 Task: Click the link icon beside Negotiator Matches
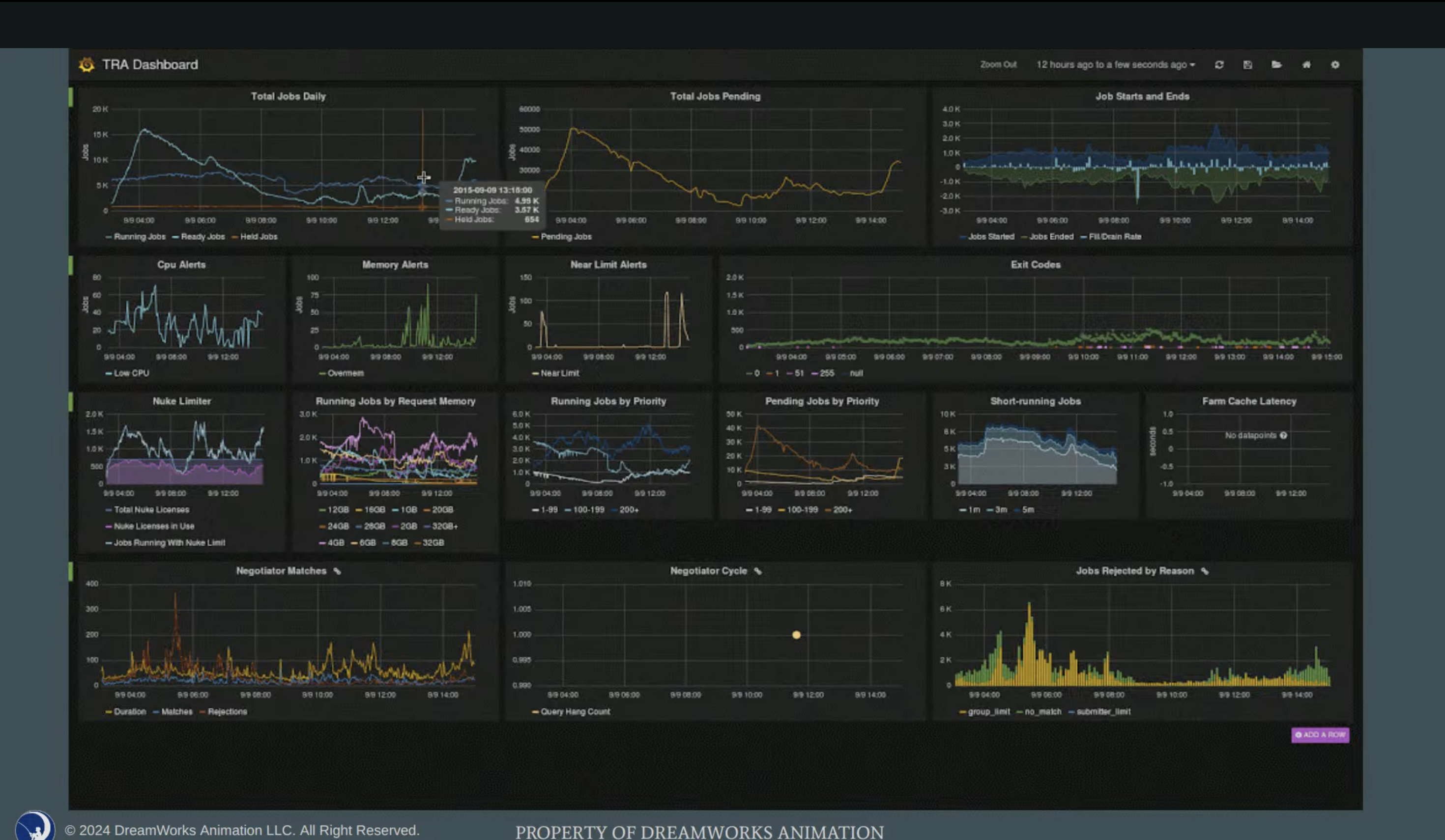pyautogui.click(x=337, y=571)
